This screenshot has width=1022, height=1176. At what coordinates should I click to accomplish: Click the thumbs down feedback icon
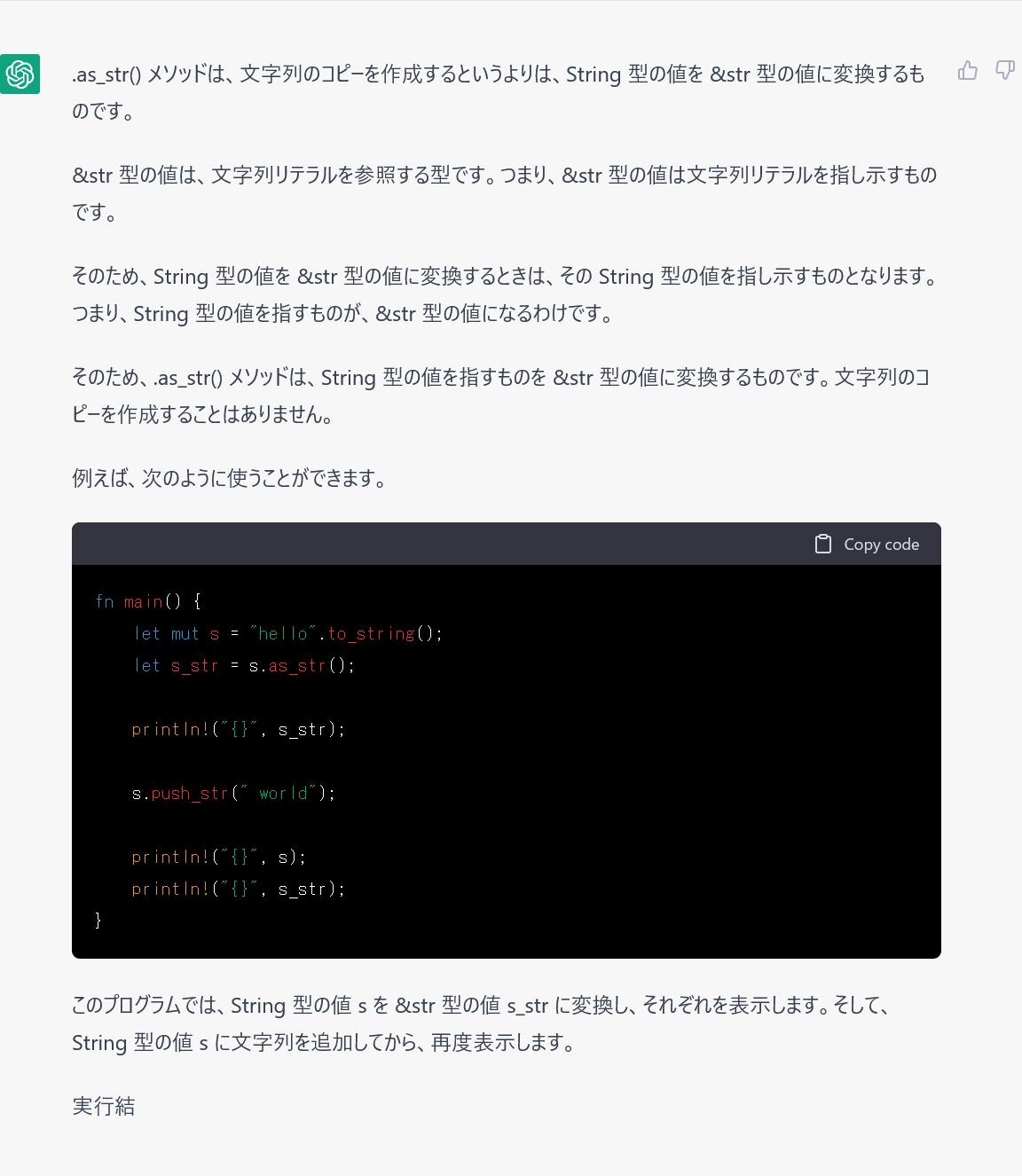click(x=1005, y=71)
